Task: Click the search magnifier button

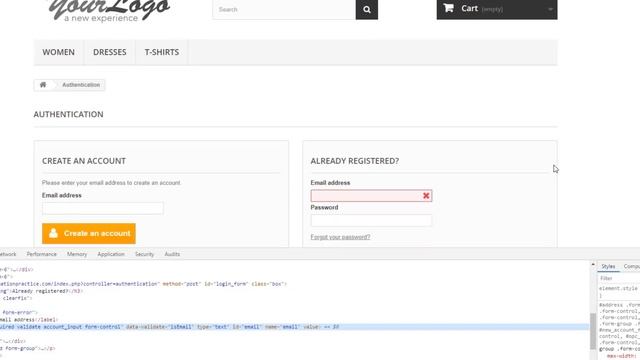Action: [367, 9]
